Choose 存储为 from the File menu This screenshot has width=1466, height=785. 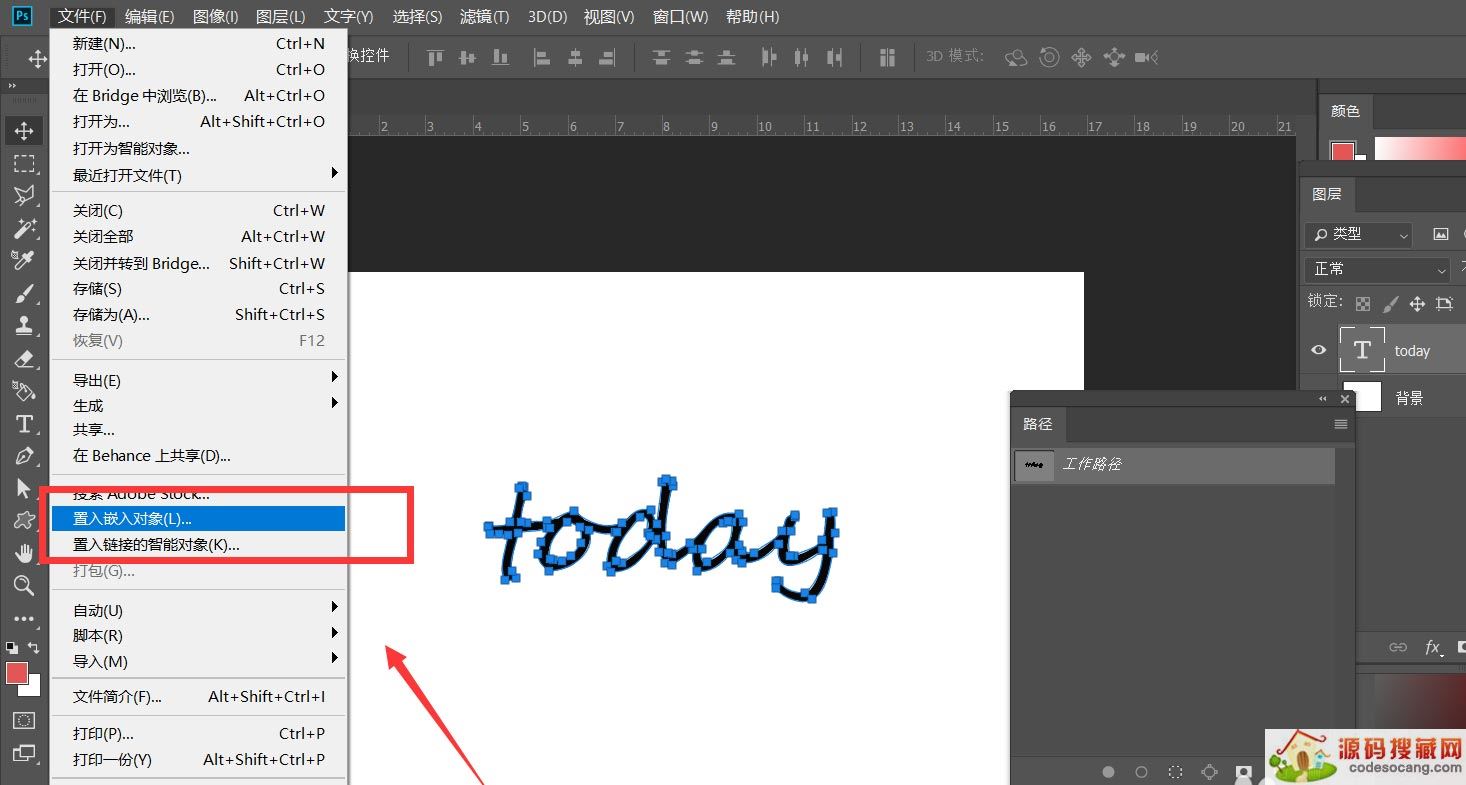click(x=198, y=314)
